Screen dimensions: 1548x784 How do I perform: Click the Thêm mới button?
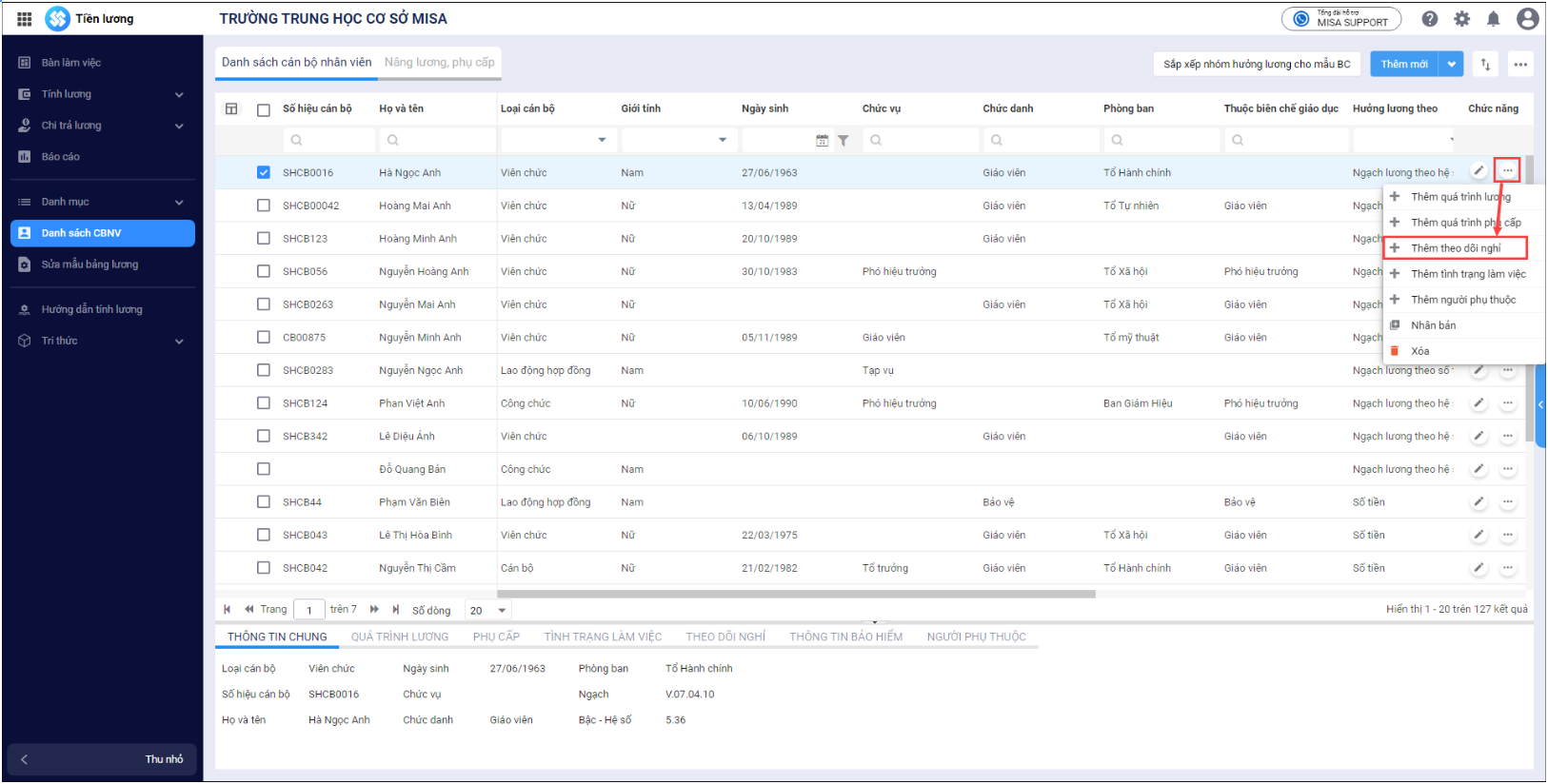coord(1404,64)
